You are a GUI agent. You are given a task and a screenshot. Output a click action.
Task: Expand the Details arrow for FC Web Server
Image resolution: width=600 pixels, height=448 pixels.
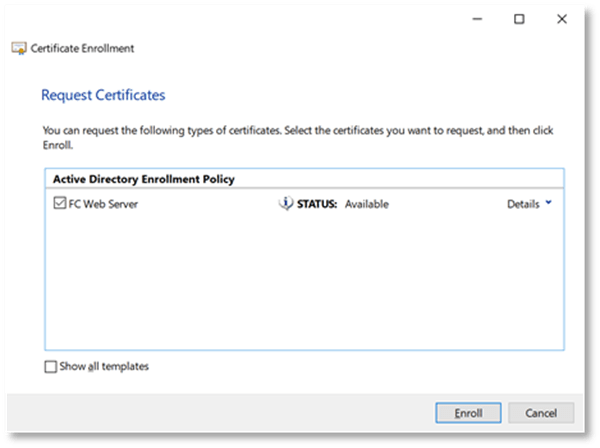549,204
